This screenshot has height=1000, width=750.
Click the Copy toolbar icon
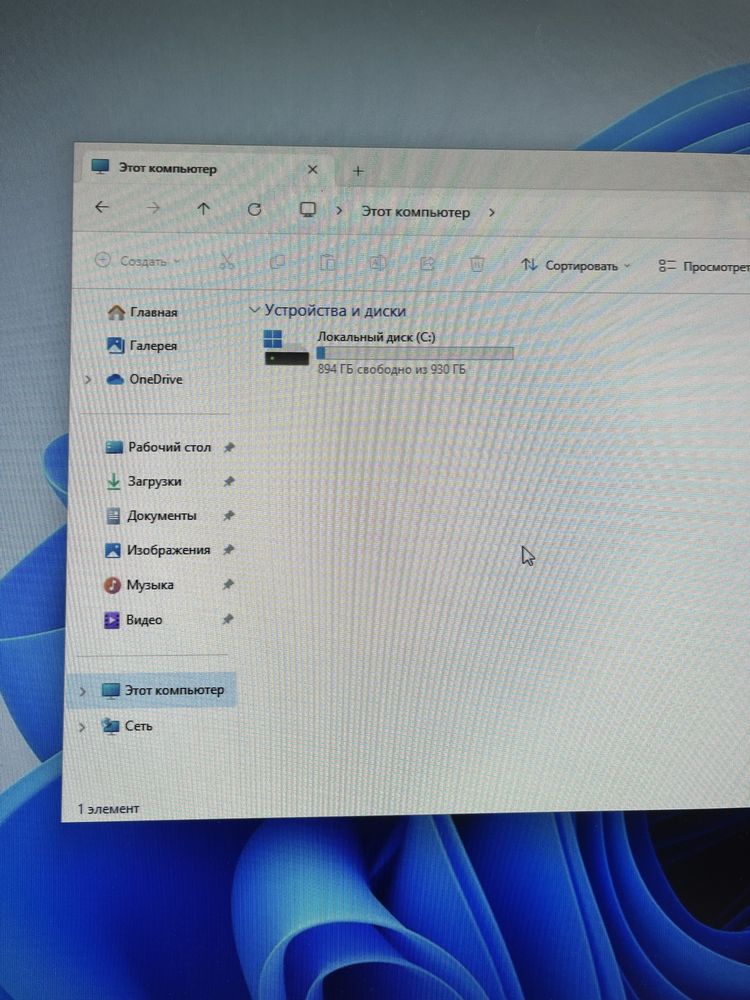point(277,262)
